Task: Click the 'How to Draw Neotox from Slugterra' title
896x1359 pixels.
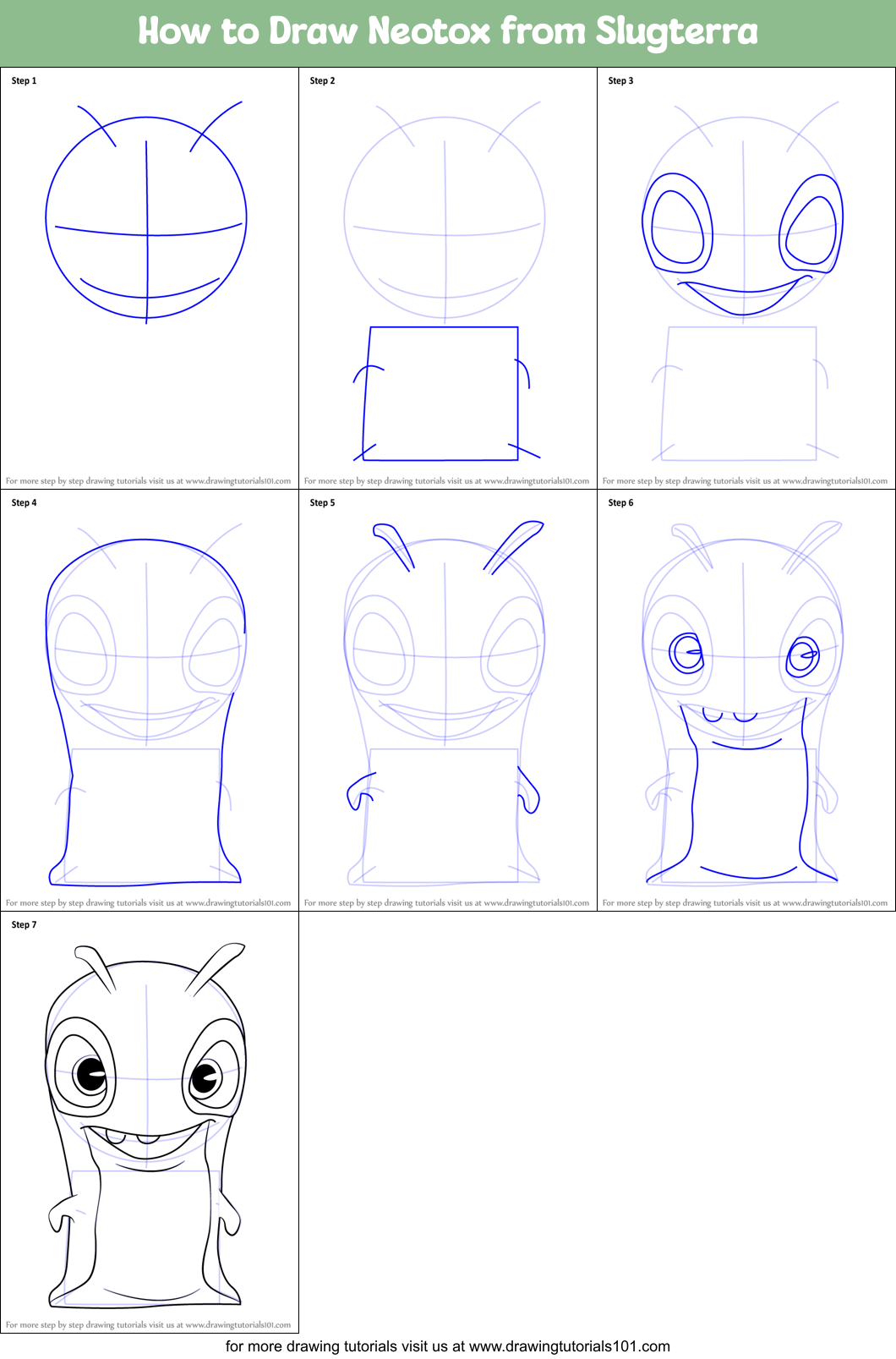Action: tap(448, 31)
